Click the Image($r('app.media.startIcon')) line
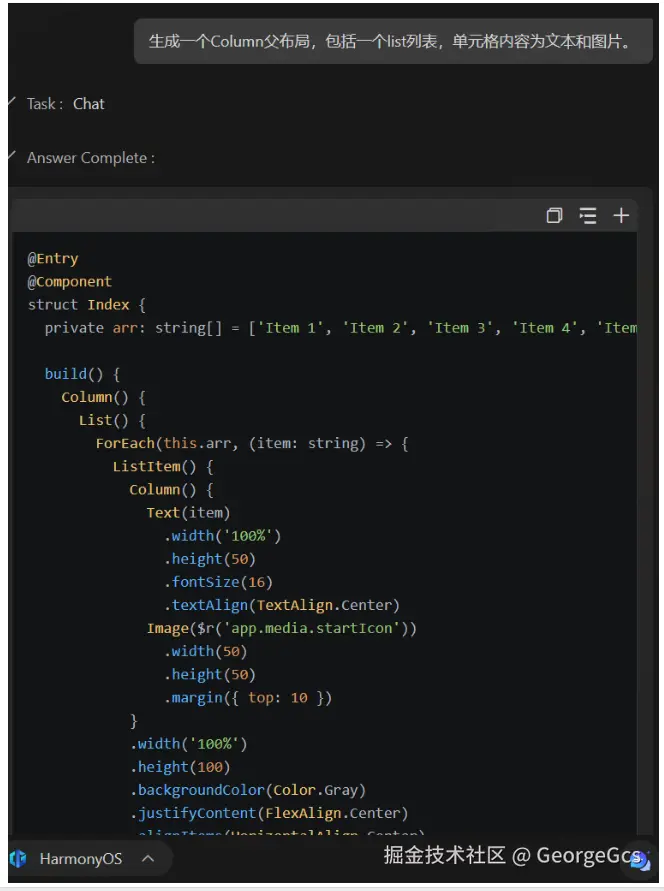This screenshot has height=891, width=664. pyautogui.click(x=282, y=628)
